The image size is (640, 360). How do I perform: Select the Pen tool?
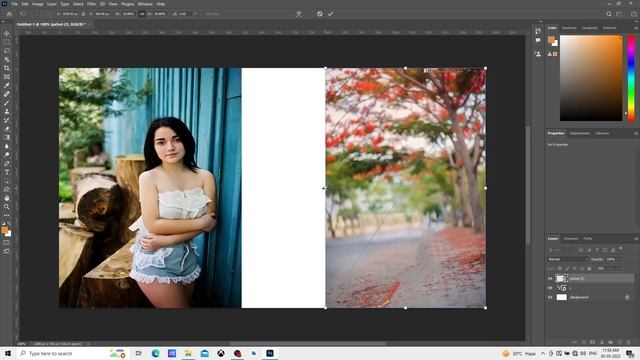pos(7,163)
